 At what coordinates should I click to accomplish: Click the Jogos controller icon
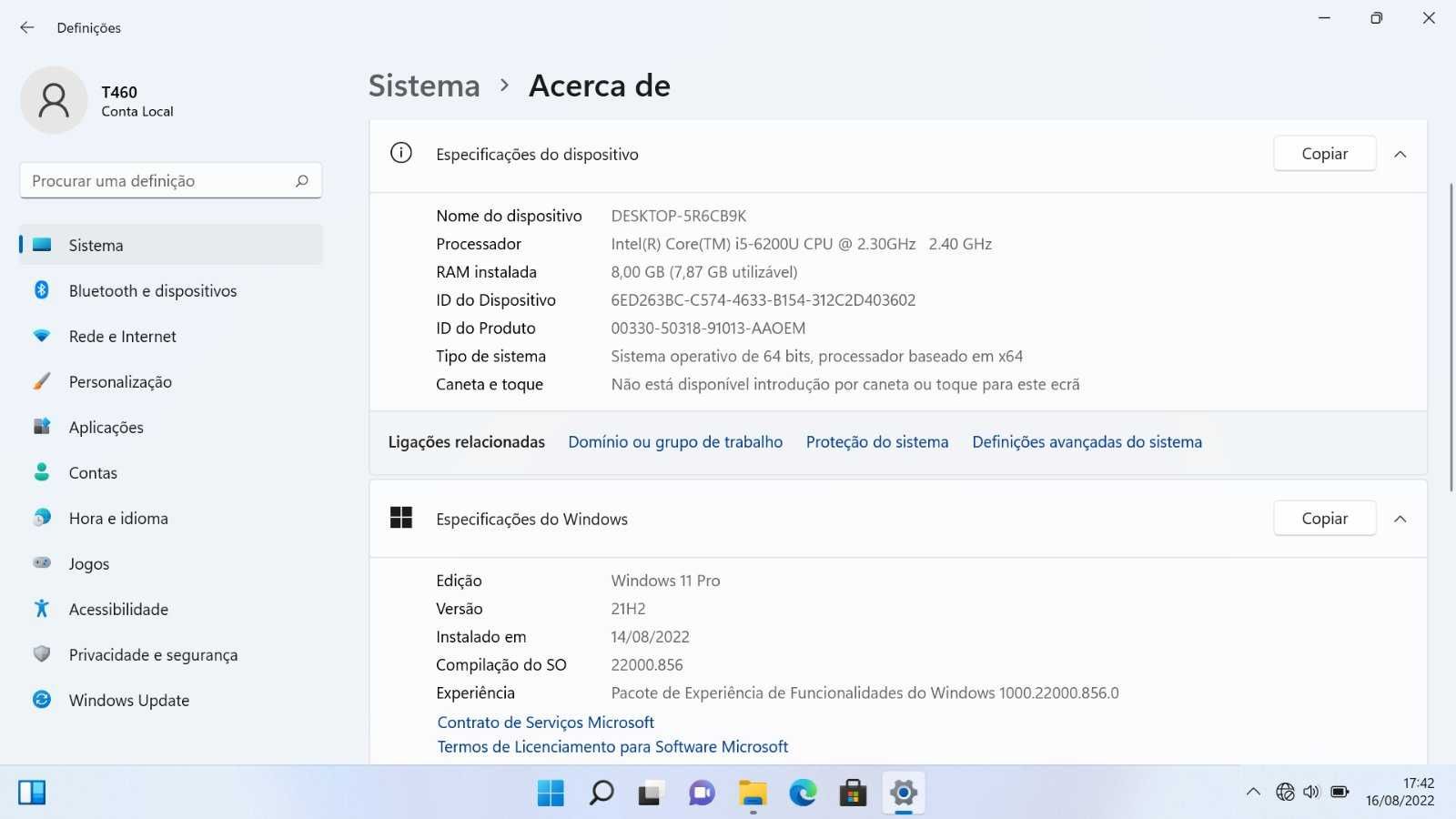click(x=42, y=563)
